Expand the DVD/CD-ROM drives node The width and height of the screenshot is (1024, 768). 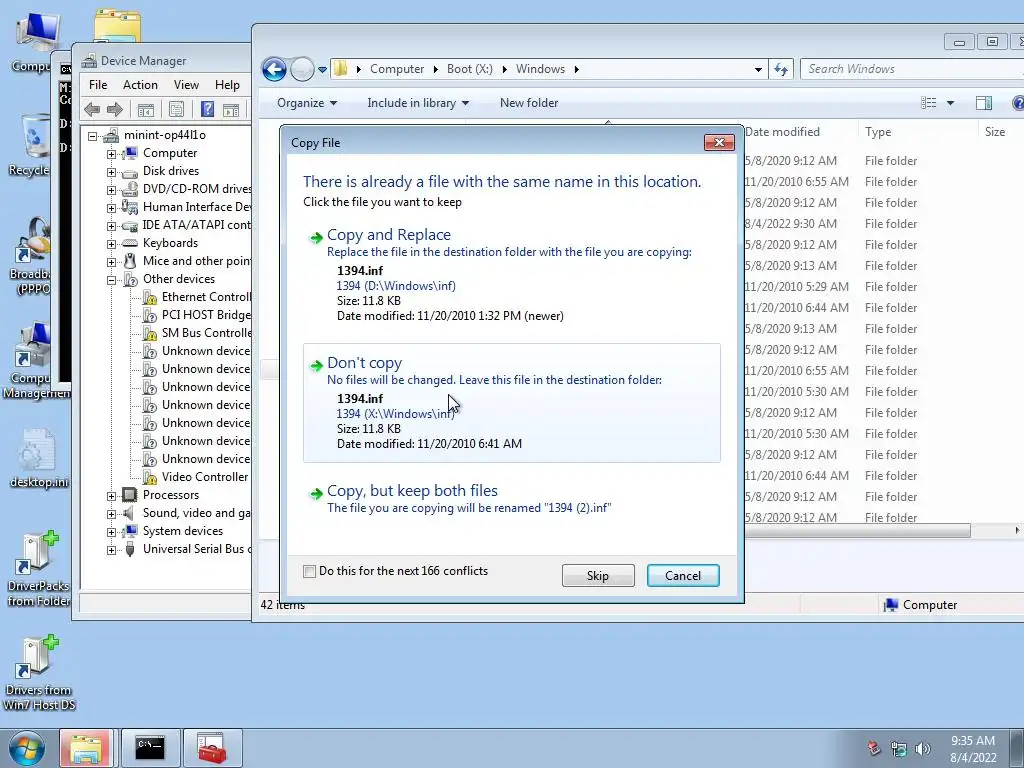coord(112,190)
